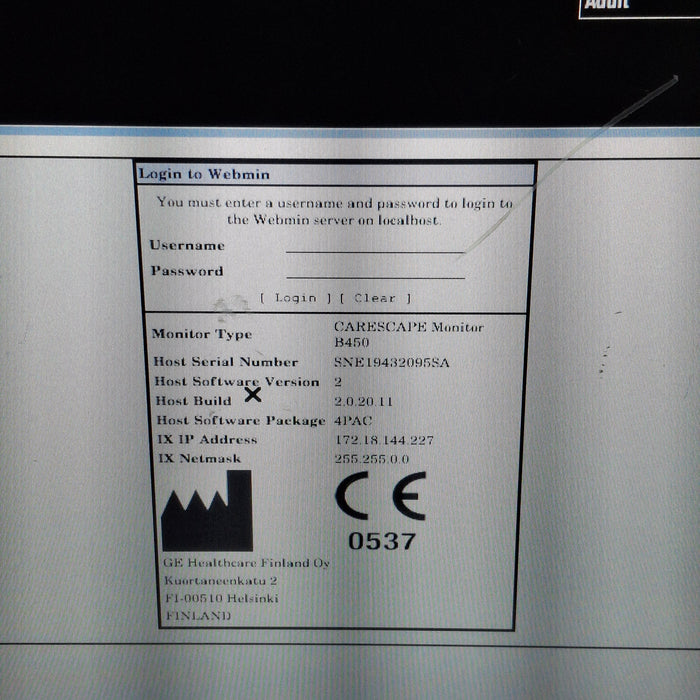Click the Host Software Version label
The height and width of the screenshot is (700, 700).
[x=237, y=381]
